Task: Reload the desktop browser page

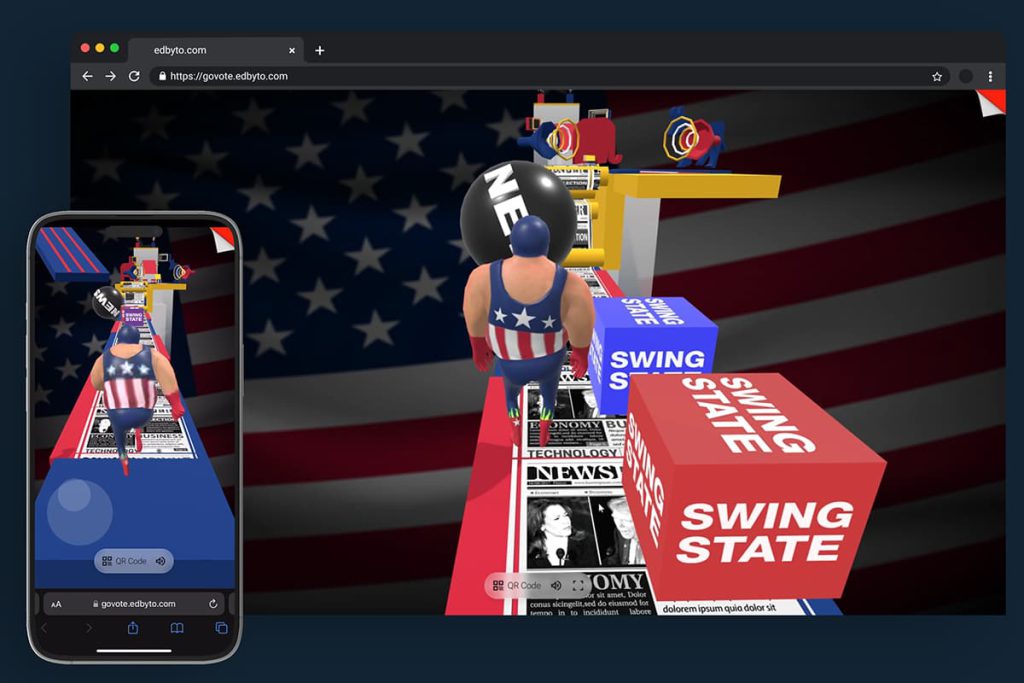Action: (135, 76)
